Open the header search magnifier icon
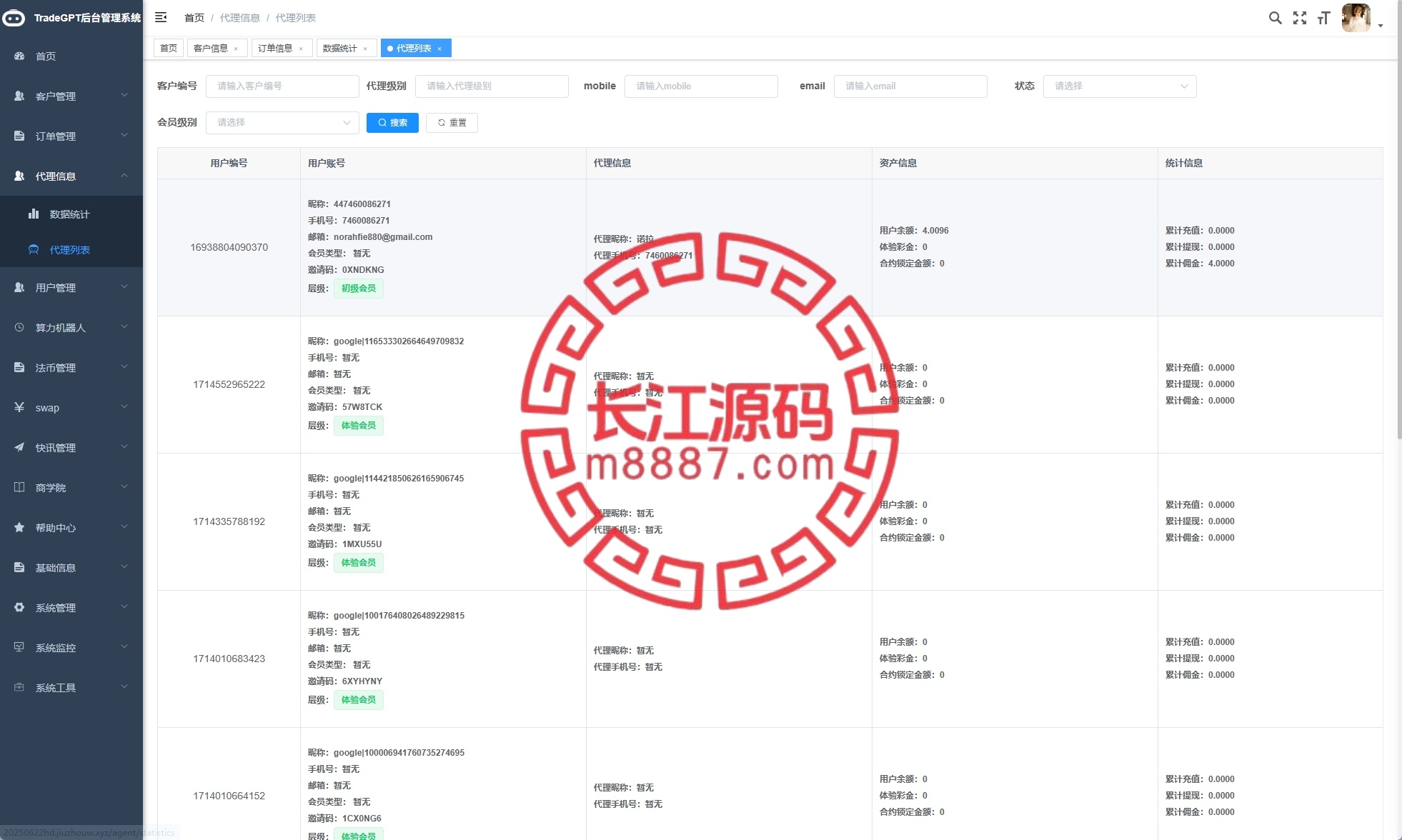Image resolution: width=1402 pixels, height=840 pixels. [x=1275, y=18]
